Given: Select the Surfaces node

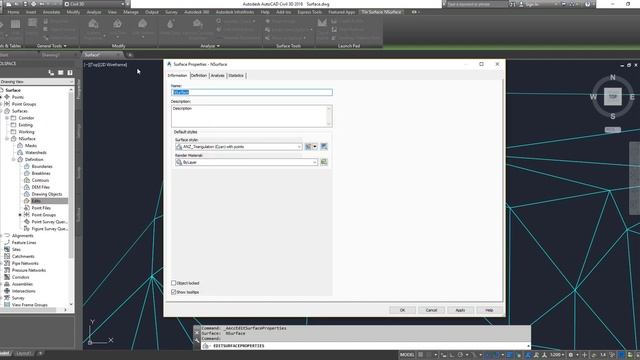Looking at the screenshot, I should click(20, 111).
